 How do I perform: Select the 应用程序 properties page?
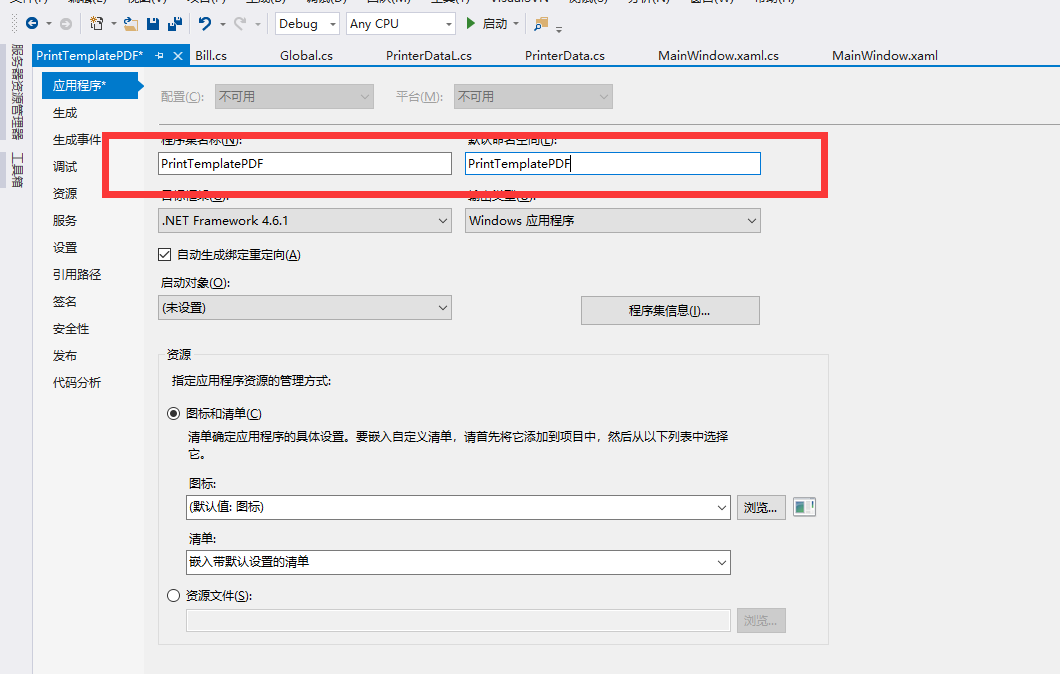coord(89,85)
